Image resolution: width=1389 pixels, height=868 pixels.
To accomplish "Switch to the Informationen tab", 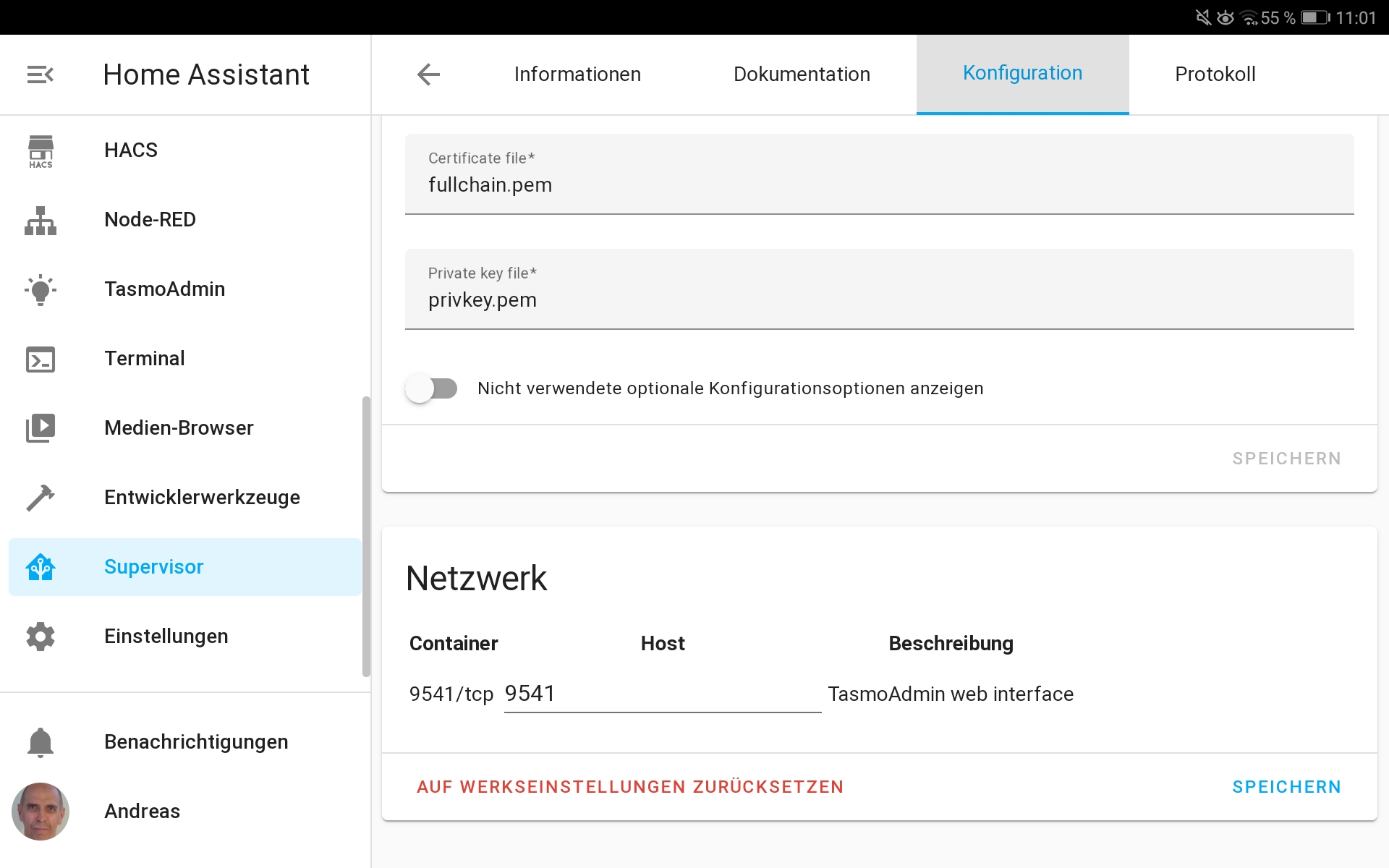I will click(577, 74).
